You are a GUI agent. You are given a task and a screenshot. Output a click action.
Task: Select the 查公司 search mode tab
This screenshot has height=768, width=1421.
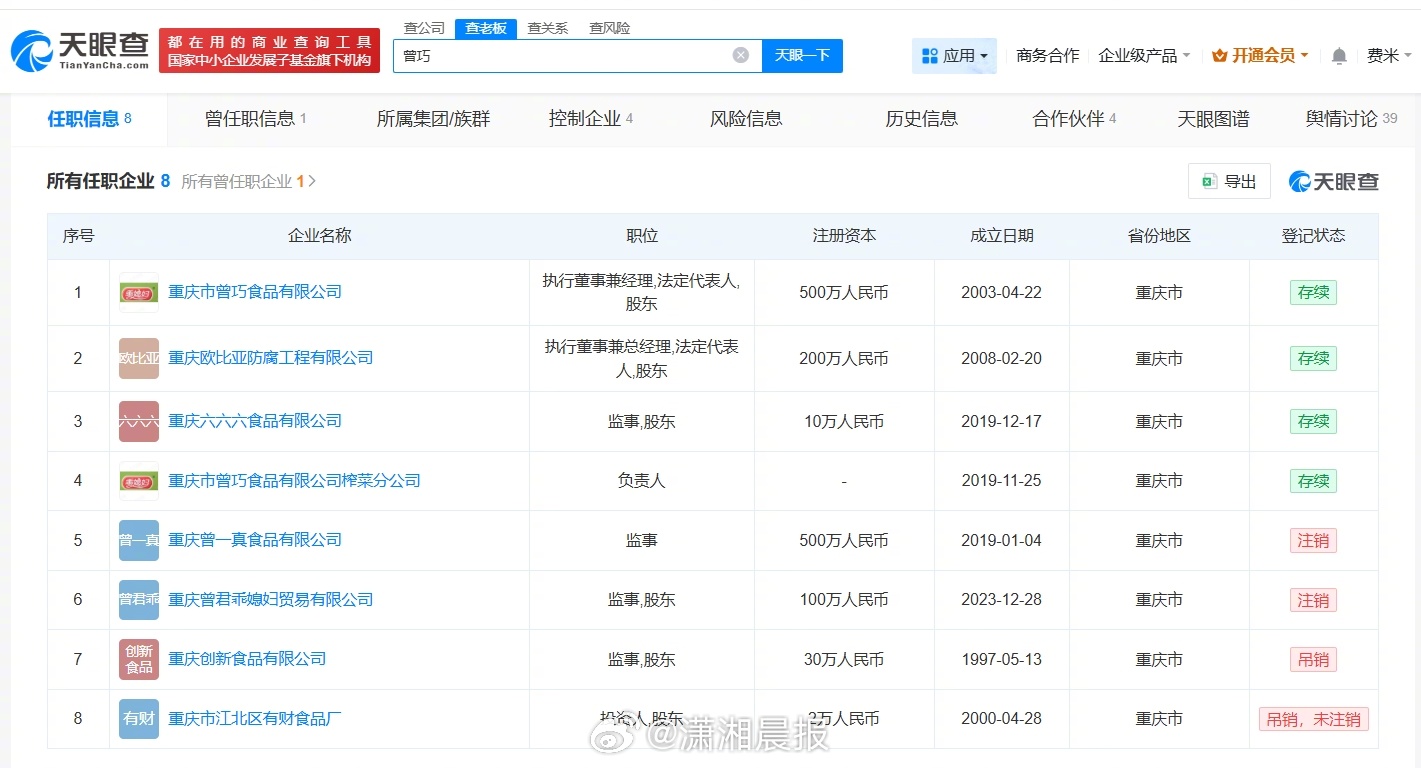(424, 28)
